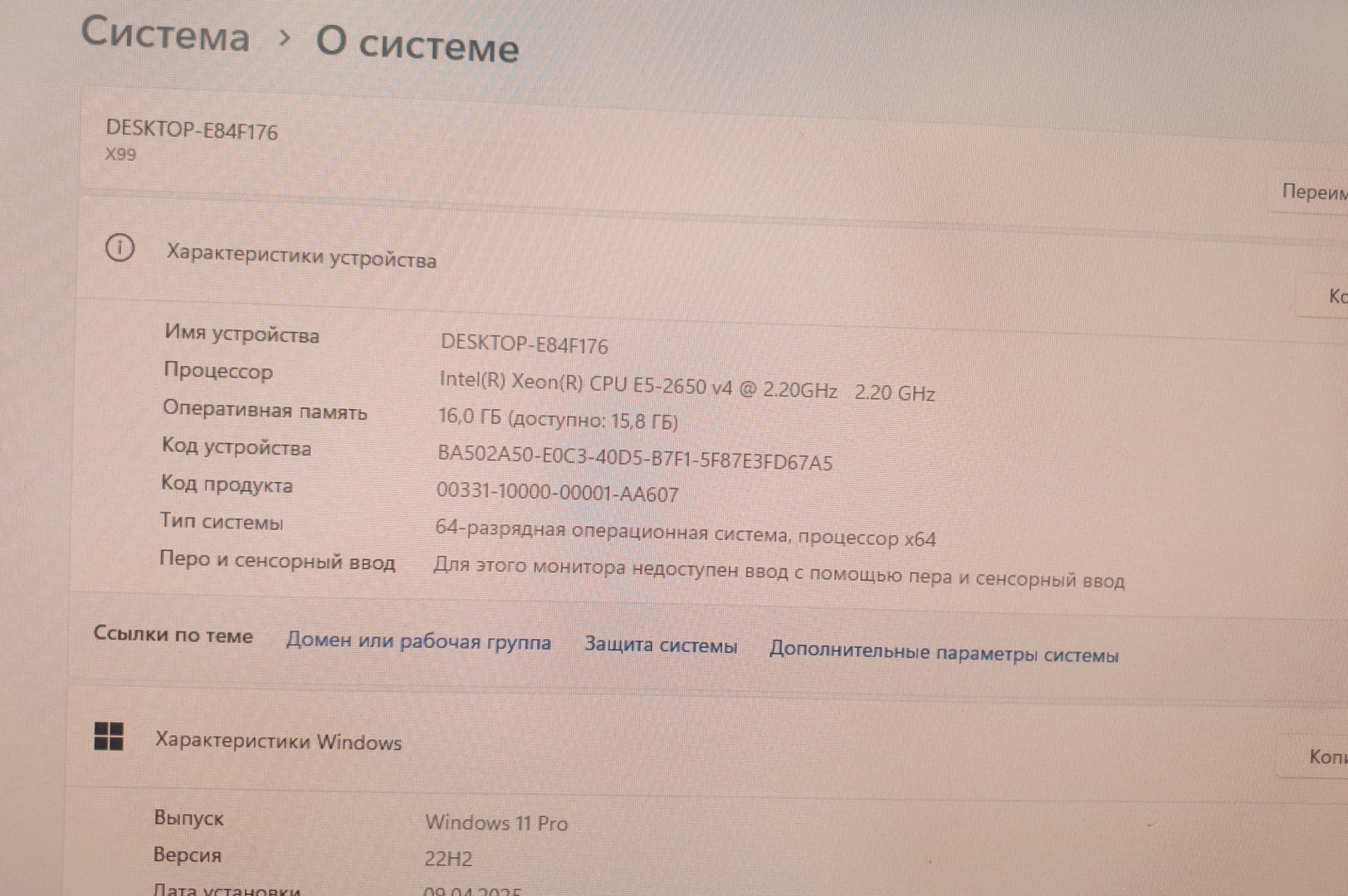1348x896 pixels.
Task: Click the DESKTOP-E84F176 name in the top card
Action: (192, 130)
